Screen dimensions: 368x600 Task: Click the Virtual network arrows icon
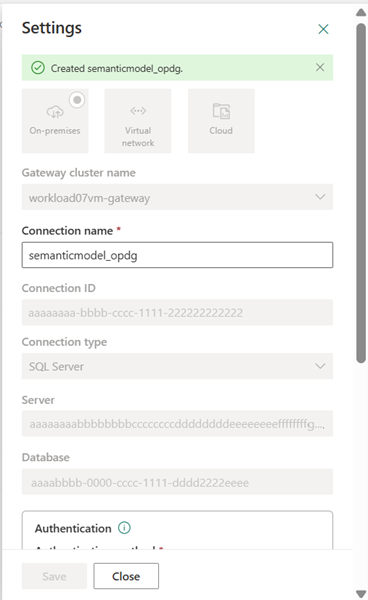point(138,111)
